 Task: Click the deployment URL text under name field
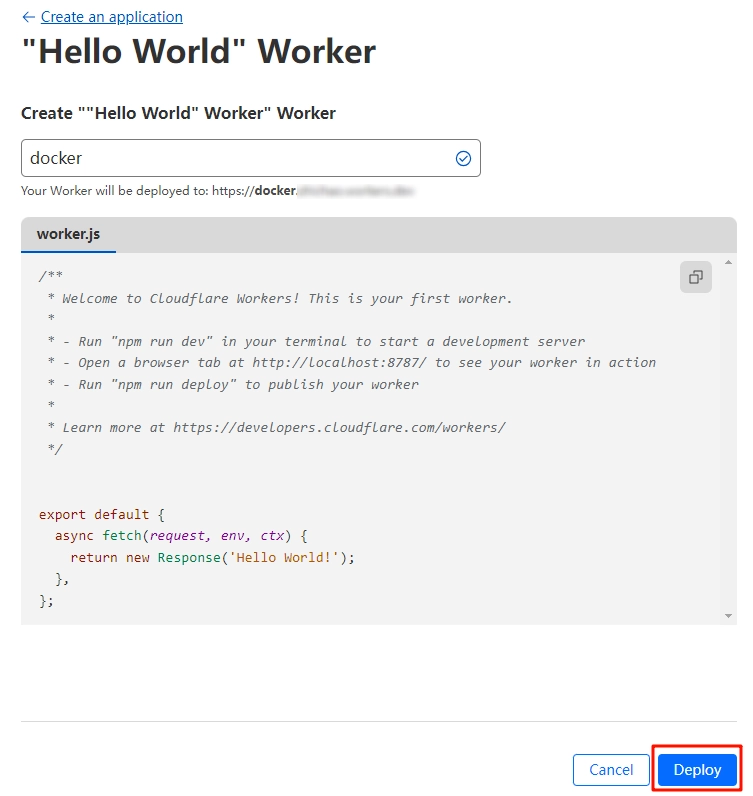[217, 190]
